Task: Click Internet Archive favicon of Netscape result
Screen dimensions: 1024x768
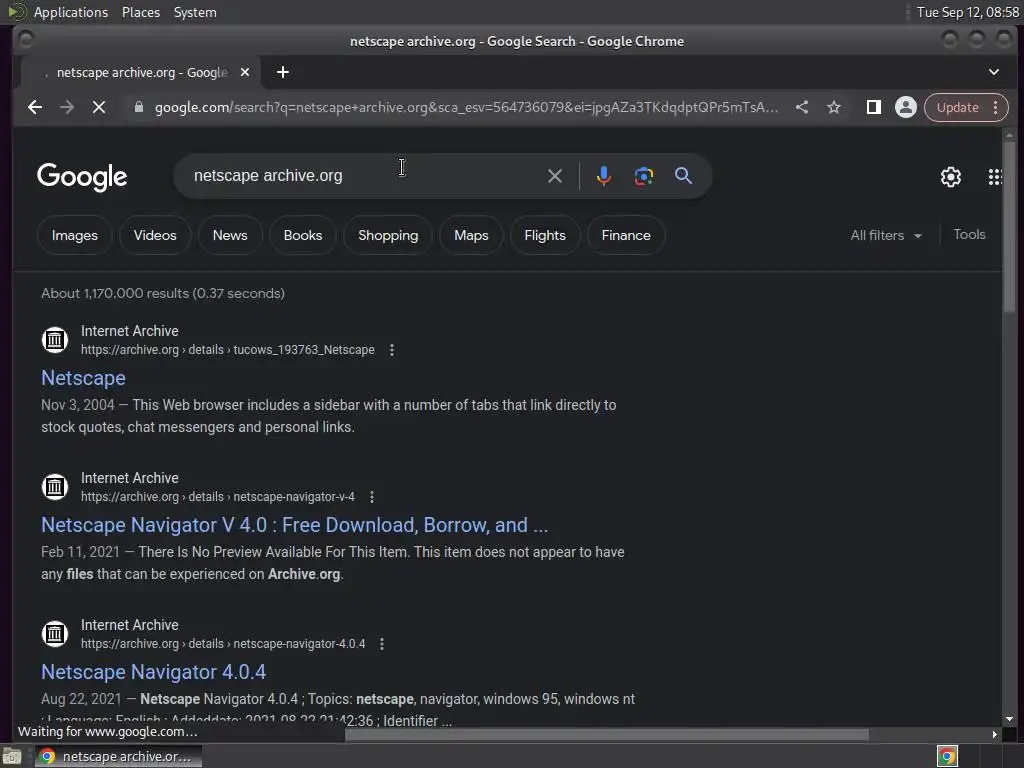Action: coord(55,340)
